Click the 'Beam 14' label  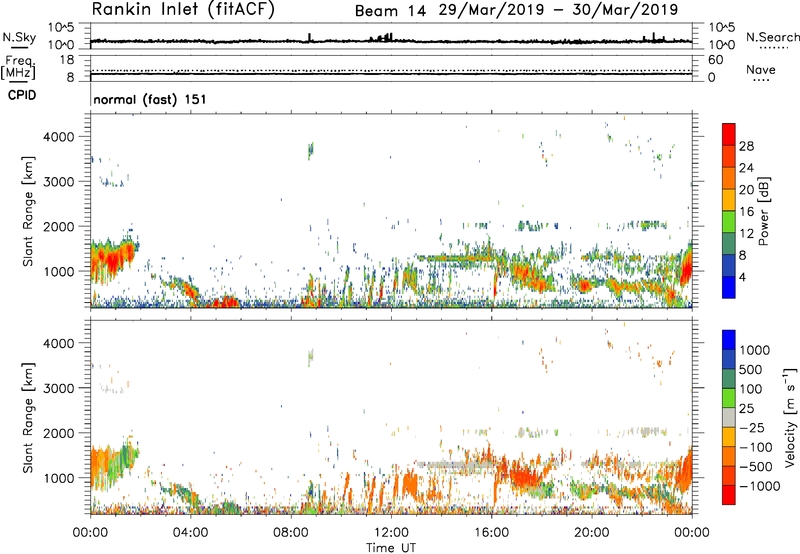point(390,10)
